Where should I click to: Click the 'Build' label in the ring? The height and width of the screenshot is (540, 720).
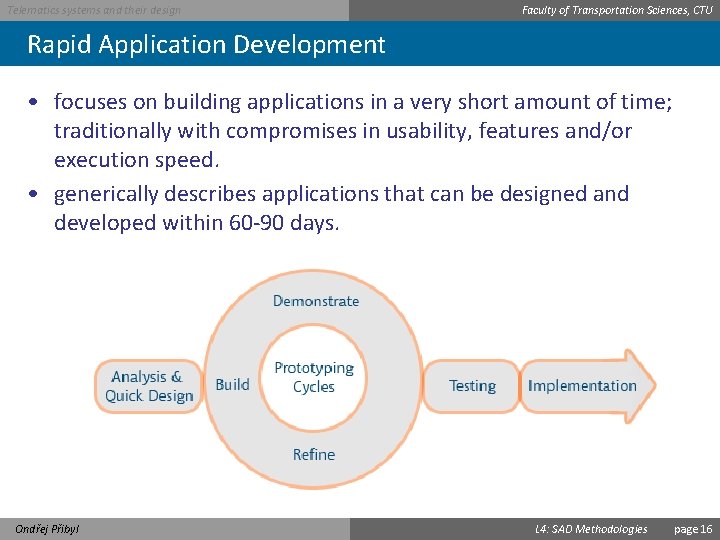click(232, 384)
